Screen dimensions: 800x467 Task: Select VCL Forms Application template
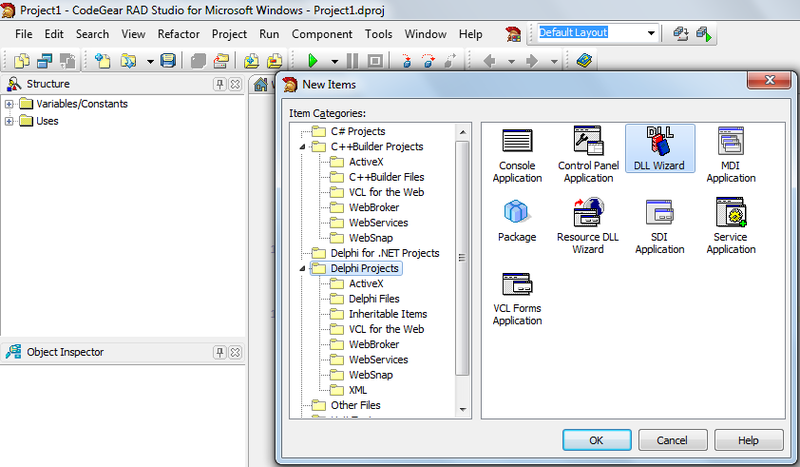pyautogui.click(x=517, y=298)
